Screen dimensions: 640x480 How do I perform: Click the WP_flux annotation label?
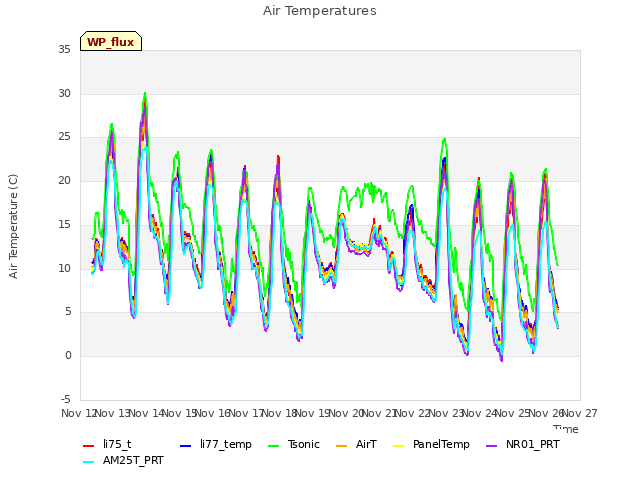click(x=111, y=41)
